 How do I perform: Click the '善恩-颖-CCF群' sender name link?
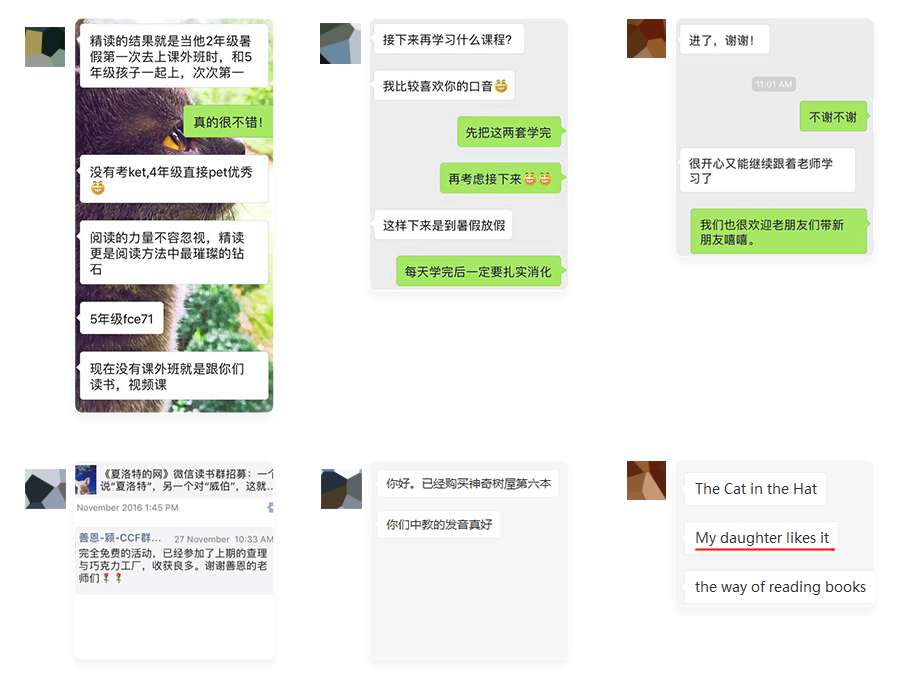120,538
